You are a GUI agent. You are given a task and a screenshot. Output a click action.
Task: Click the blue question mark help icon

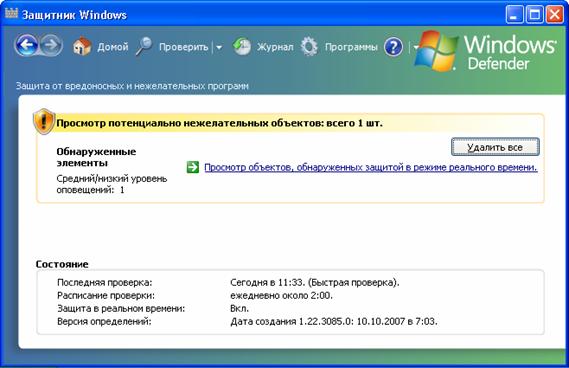pyautogui.click(x=393, y=47)
